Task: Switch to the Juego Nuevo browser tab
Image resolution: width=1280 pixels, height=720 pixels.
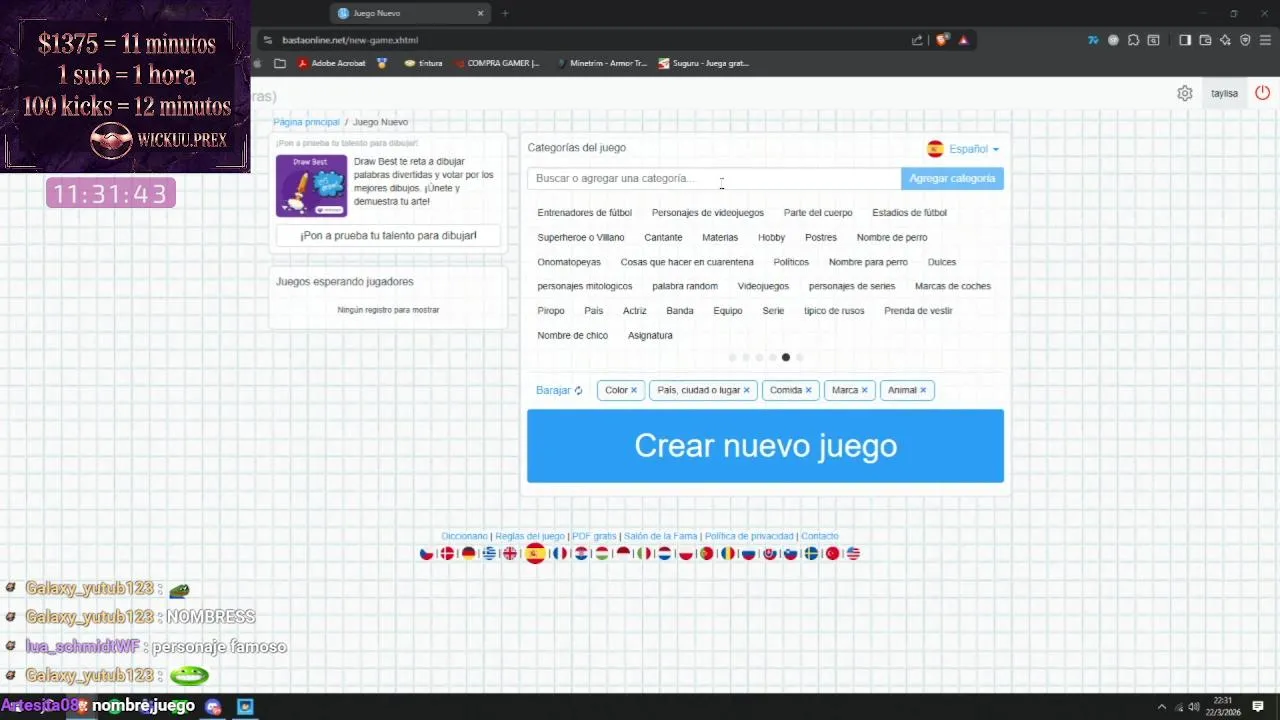Action: (x=409, y=13)
